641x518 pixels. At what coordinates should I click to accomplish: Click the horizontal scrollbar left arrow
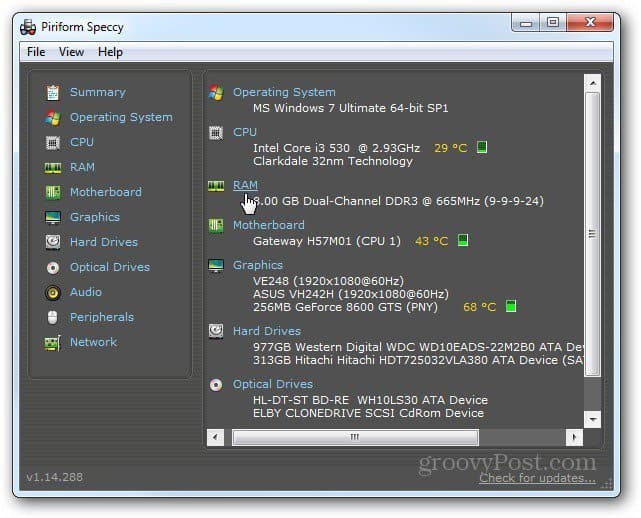[x=215, y=437]
